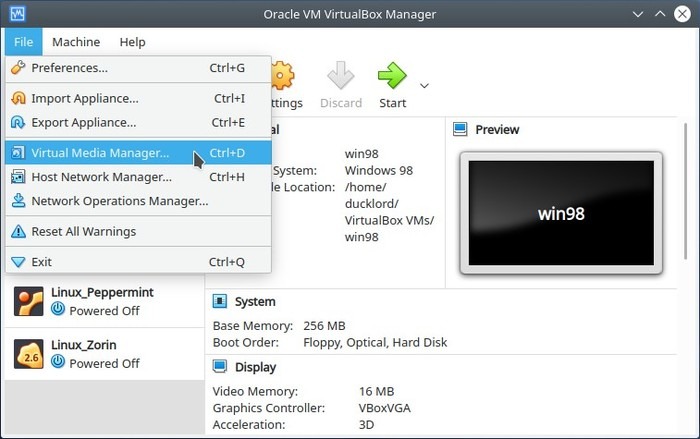Click the Linux_Zorin OS icon
This screenshot has height=439, width=700.
click(x=29, y=354)
